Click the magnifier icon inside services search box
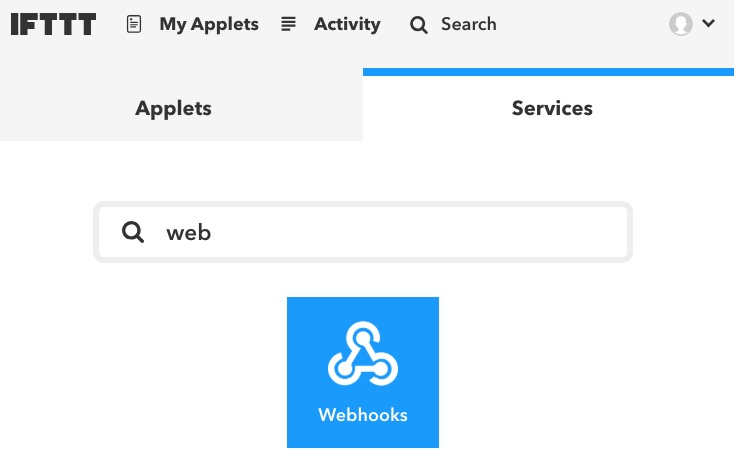Image resolution: width=734 pixels, height=466 pixels. point(133,232)
